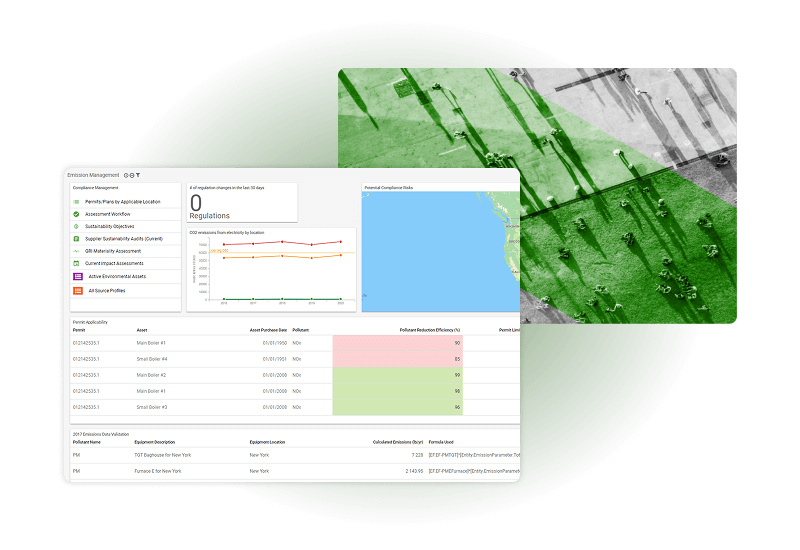Click the Supplier Sustainability Audits icon

click(76, 239)
